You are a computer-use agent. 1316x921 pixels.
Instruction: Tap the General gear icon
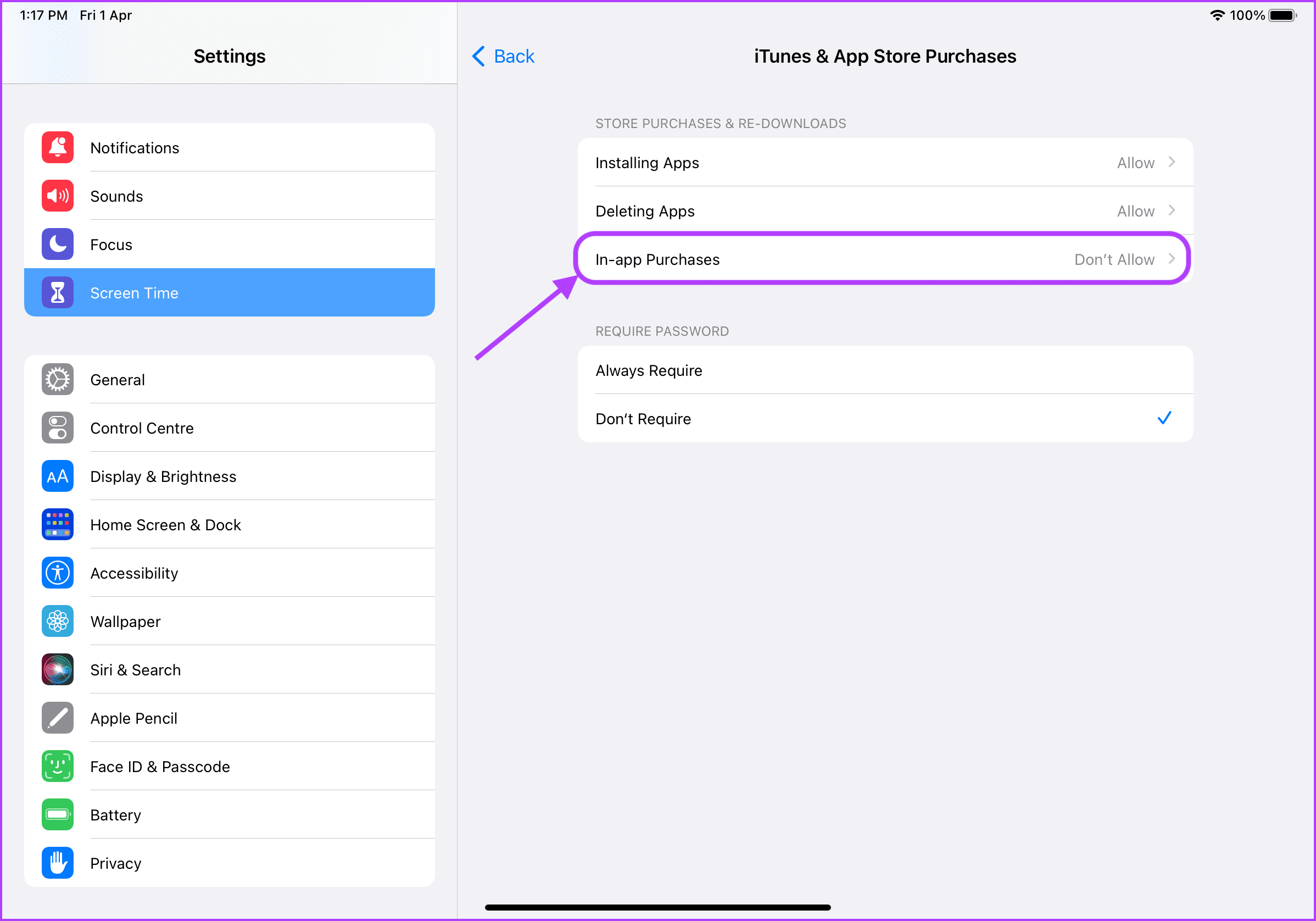[x=57, y=379]
